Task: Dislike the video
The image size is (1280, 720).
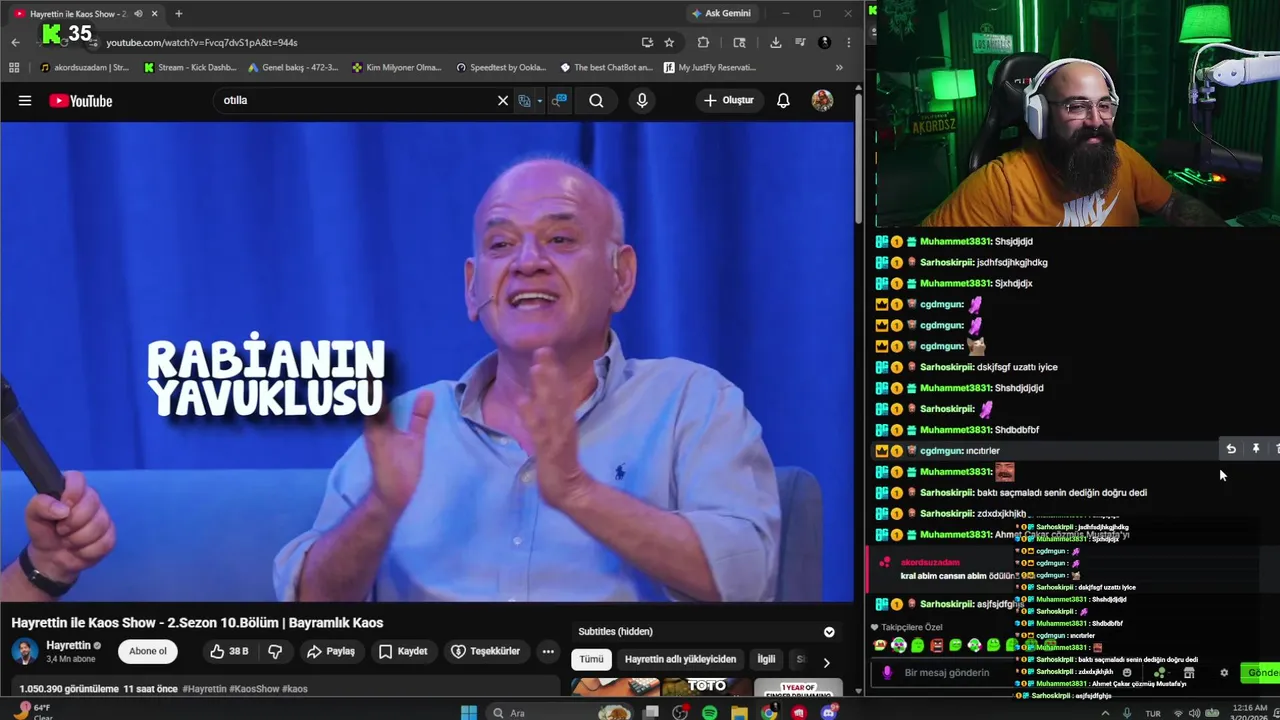Action: coord(275,651)
